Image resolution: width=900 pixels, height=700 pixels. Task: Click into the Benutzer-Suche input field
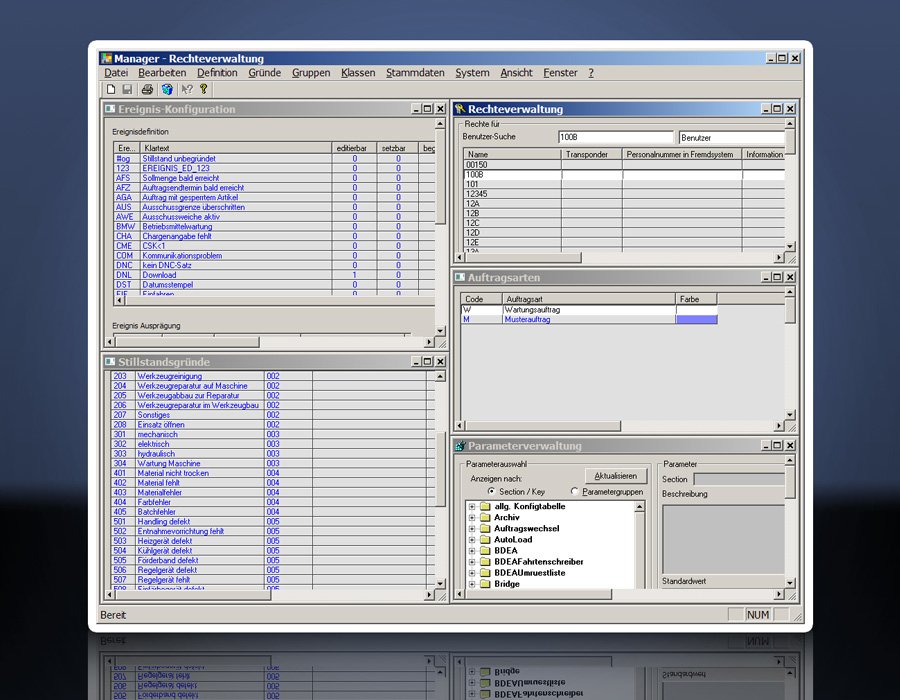tap(616, 137)
